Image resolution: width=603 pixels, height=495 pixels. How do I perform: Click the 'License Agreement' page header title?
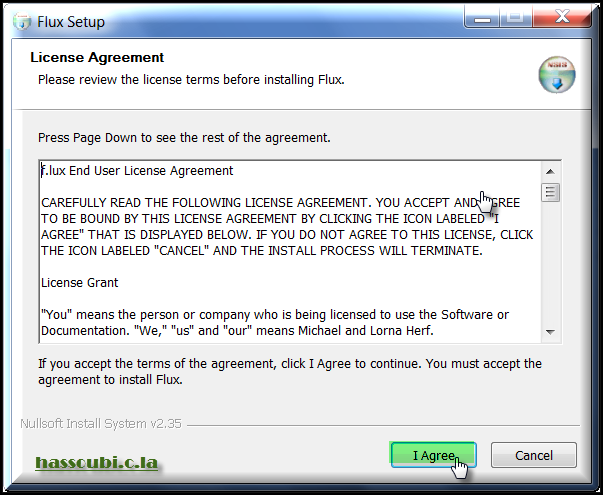(97, 57)
